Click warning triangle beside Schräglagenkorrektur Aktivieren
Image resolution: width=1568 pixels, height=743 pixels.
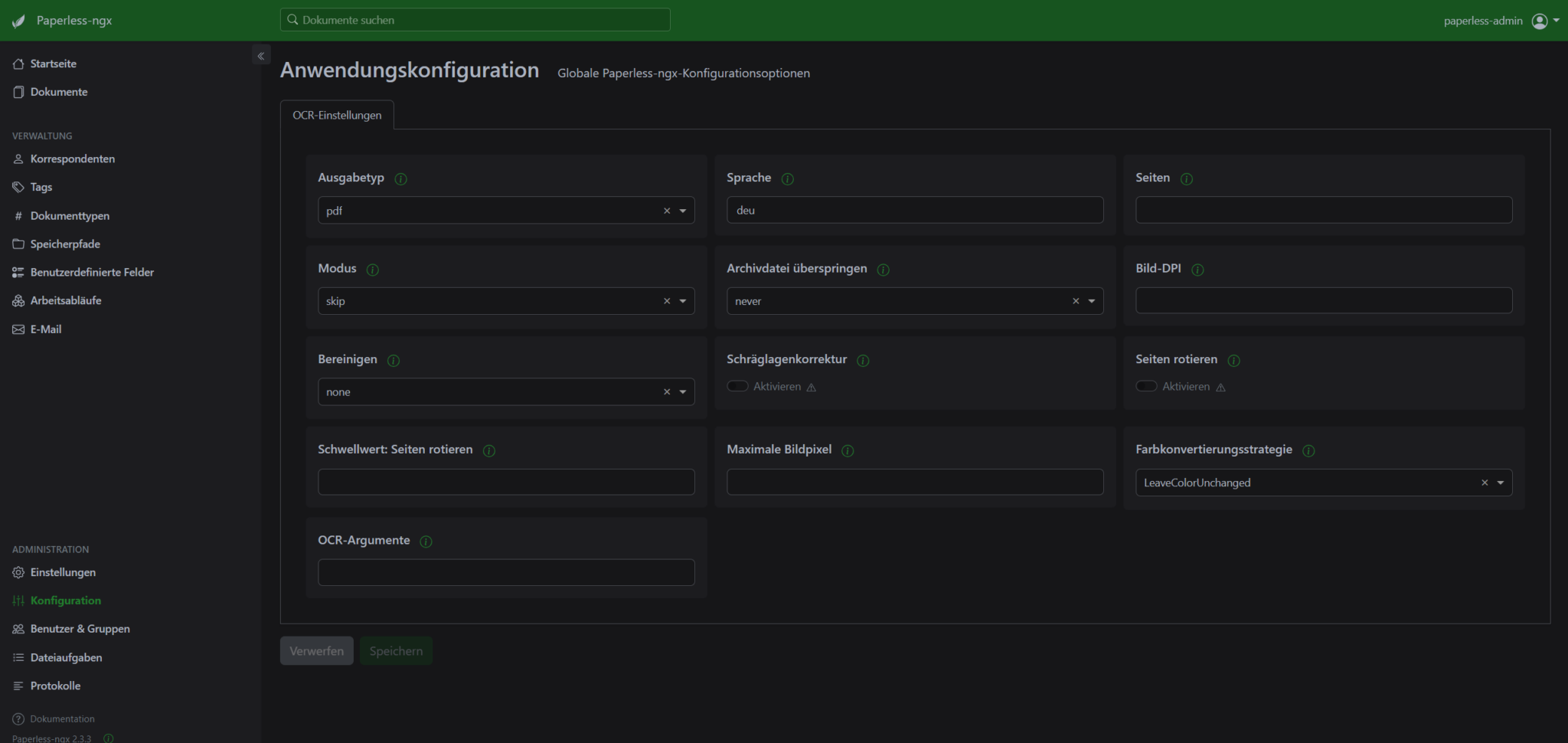812,388
